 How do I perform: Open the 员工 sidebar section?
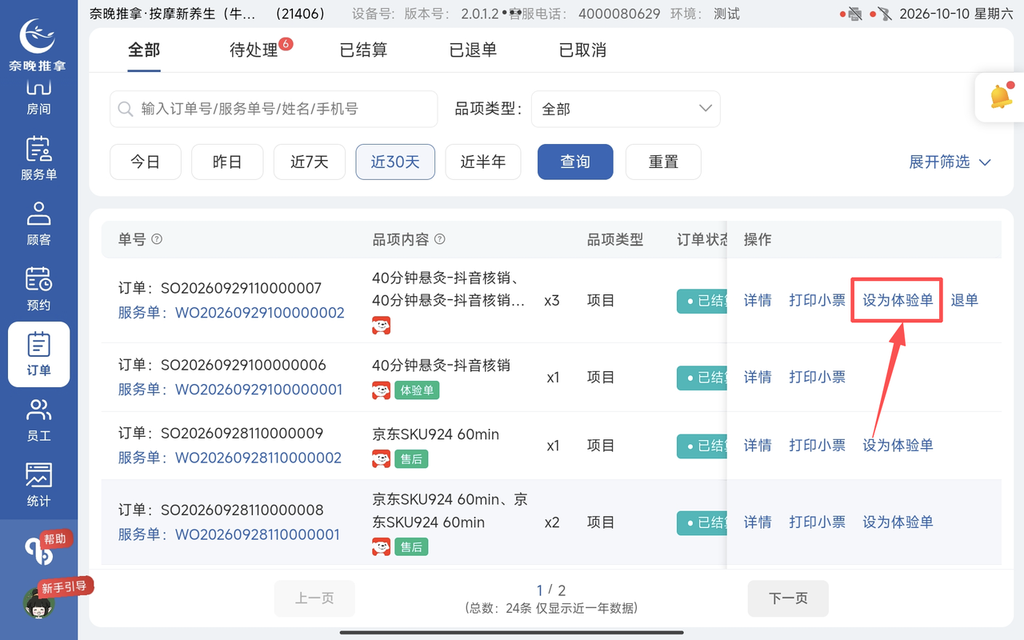click(39, 420)
